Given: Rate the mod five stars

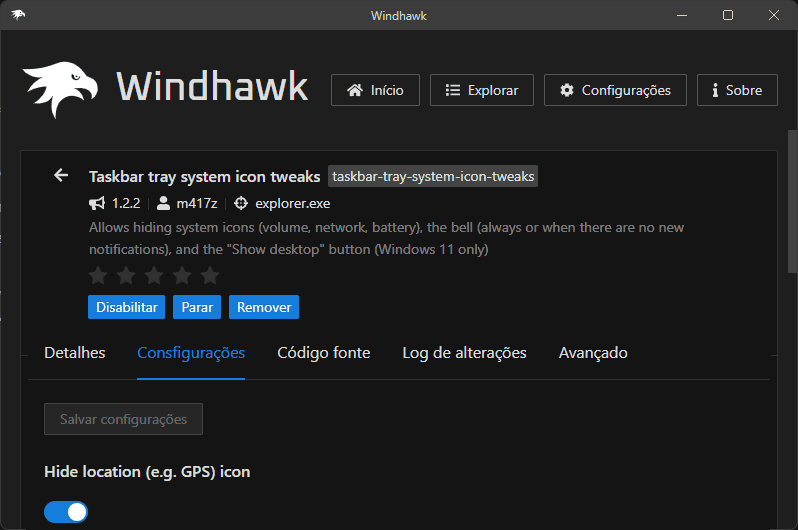Looking at the screenshot, I should click(210, 276).
